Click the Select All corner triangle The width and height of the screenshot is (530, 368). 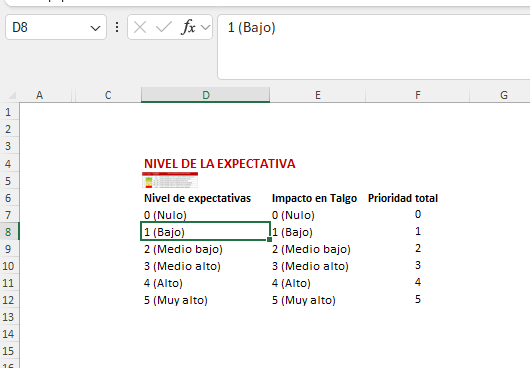pos(12,96)
